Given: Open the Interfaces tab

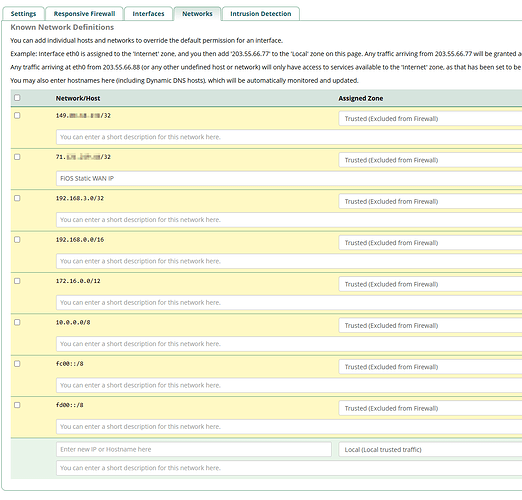Looking at the screenshot, I should 148,14.
